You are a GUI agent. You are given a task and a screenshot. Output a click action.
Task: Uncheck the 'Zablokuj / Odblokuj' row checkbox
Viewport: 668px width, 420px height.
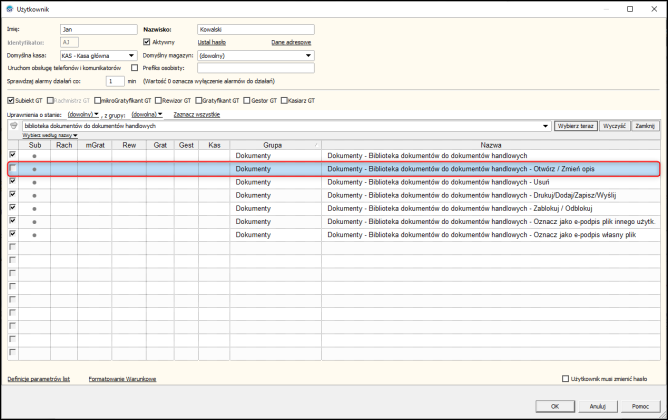(x=13, y=207)
